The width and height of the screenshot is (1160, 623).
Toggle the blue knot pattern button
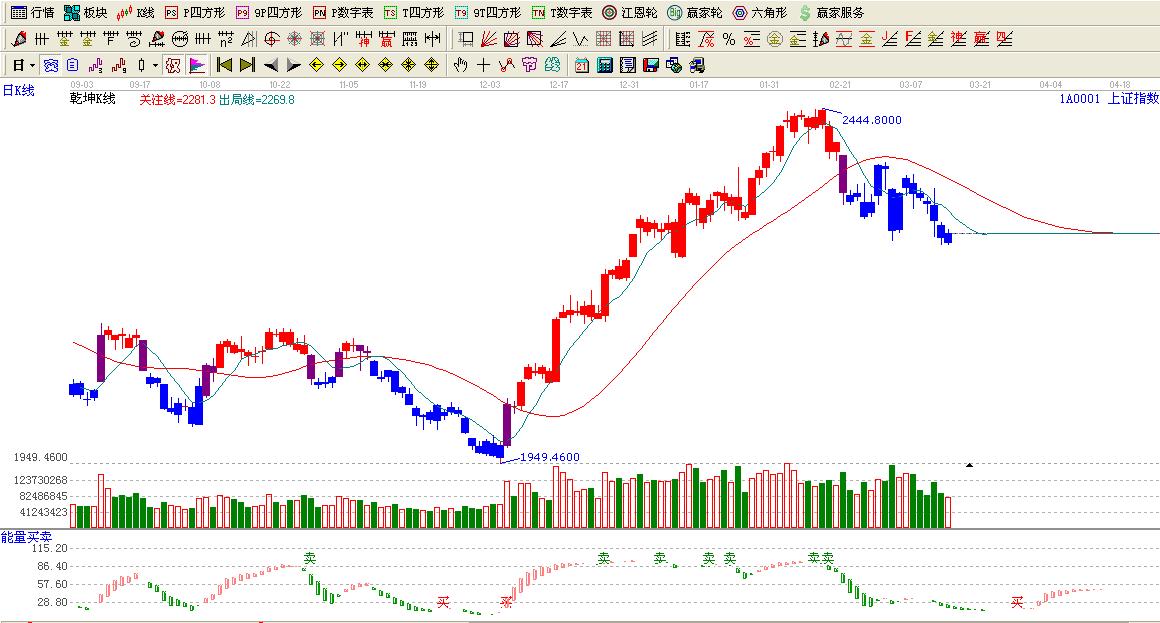(50, 65)
